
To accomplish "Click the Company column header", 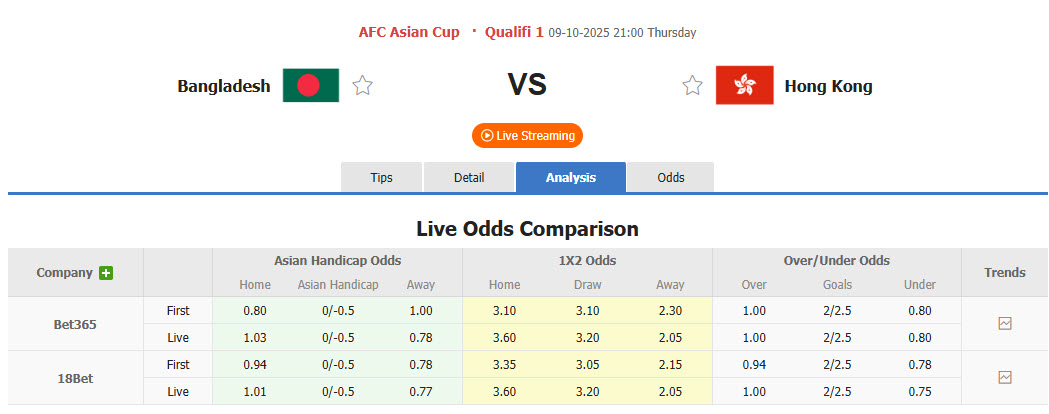I will 65,272.
